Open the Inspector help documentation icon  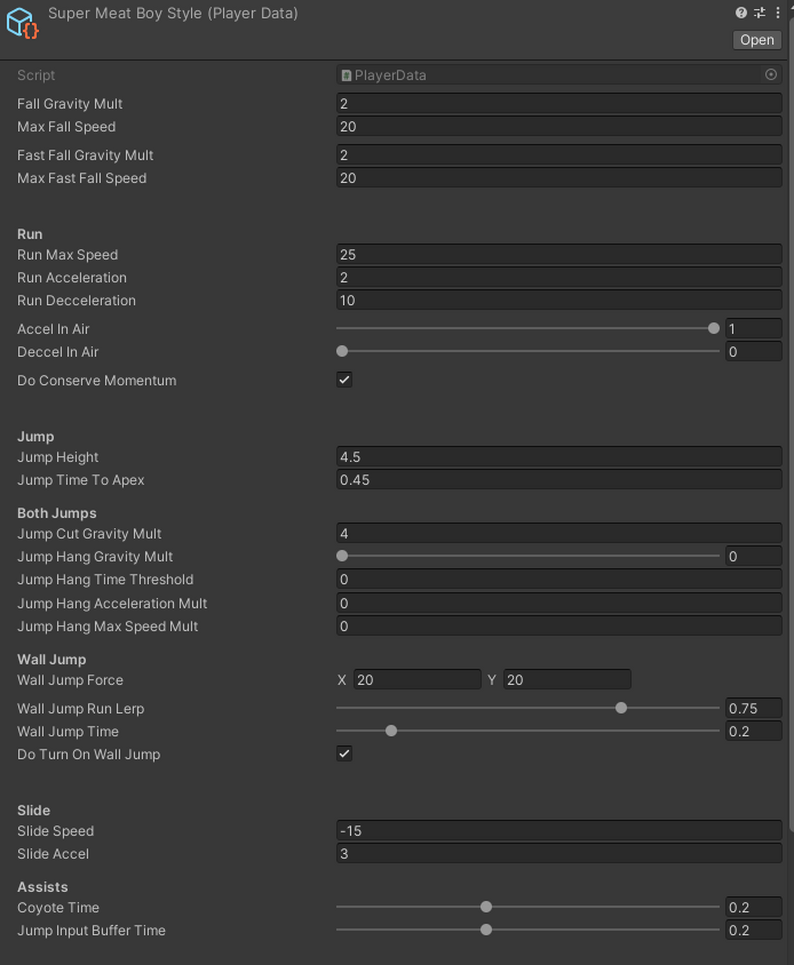coord(740,12)
